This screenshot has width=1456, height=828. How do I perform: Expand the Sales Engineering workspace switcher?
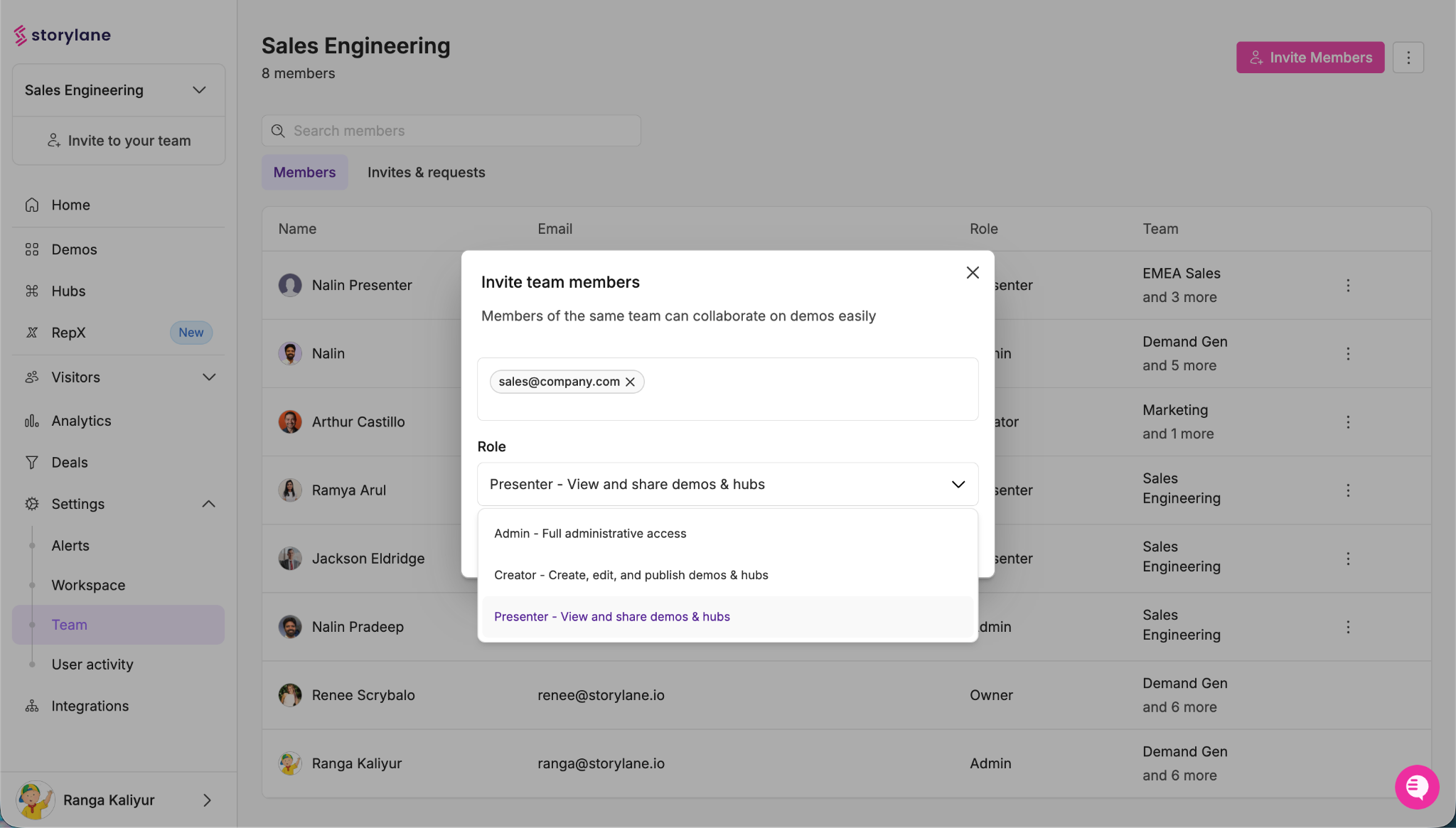pos(198,90)
